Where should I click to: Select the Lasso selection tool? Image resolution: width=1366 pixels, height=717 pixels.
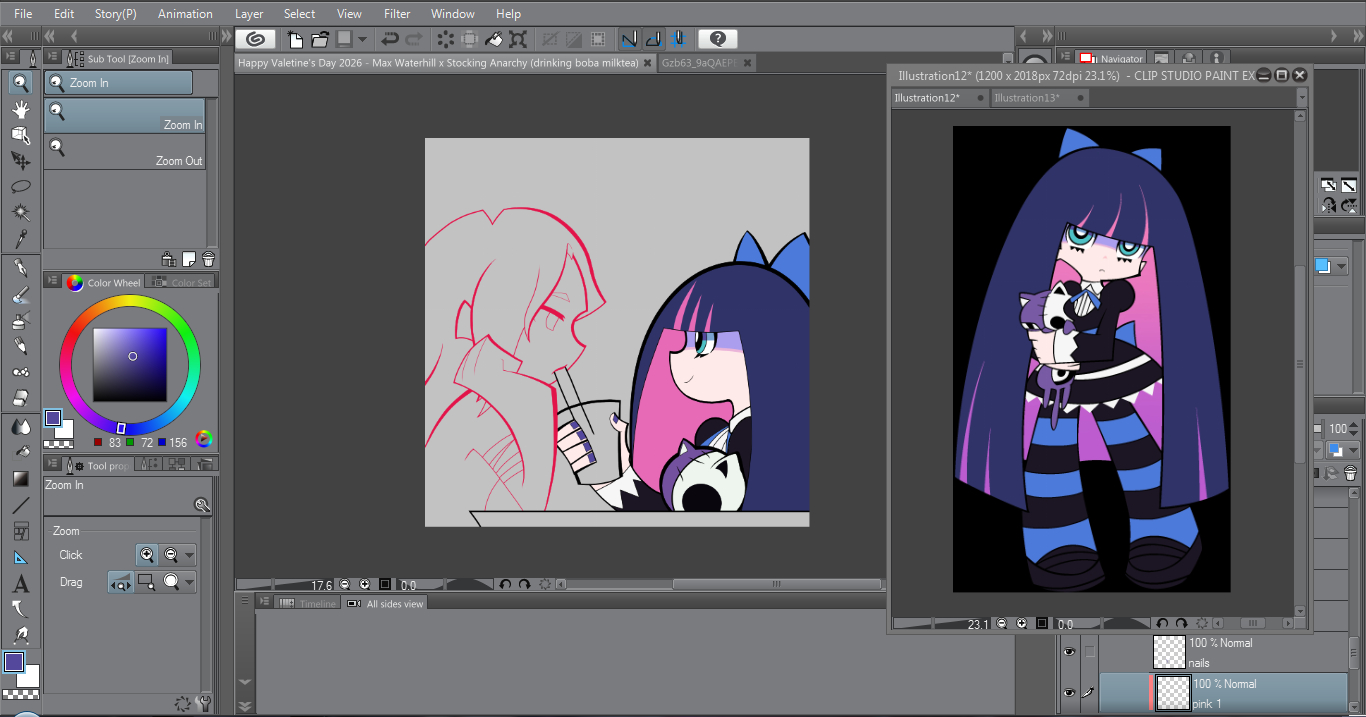[20, 187]
